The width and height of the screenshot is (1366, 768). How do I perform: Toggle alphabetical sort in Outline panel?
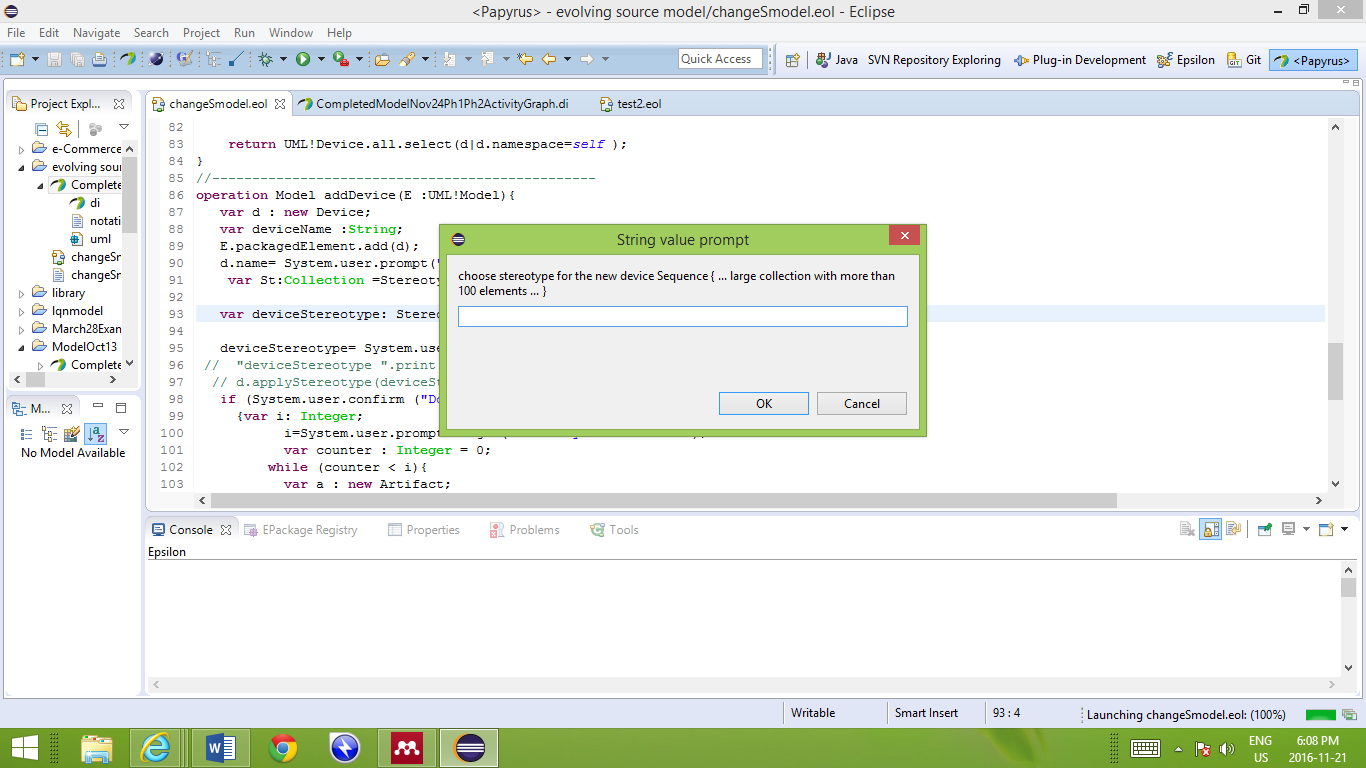click(95, 433)
